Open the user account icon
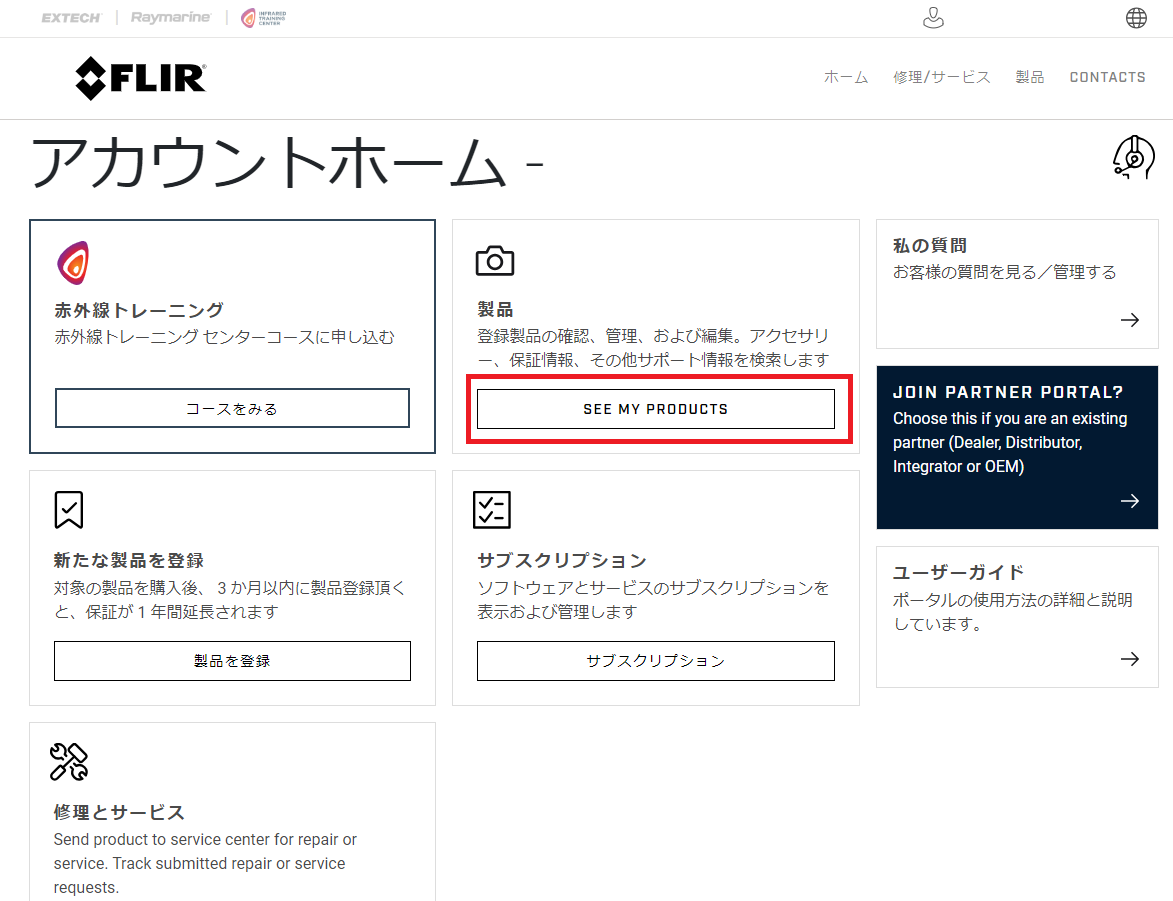 click(x=933, y=17)
